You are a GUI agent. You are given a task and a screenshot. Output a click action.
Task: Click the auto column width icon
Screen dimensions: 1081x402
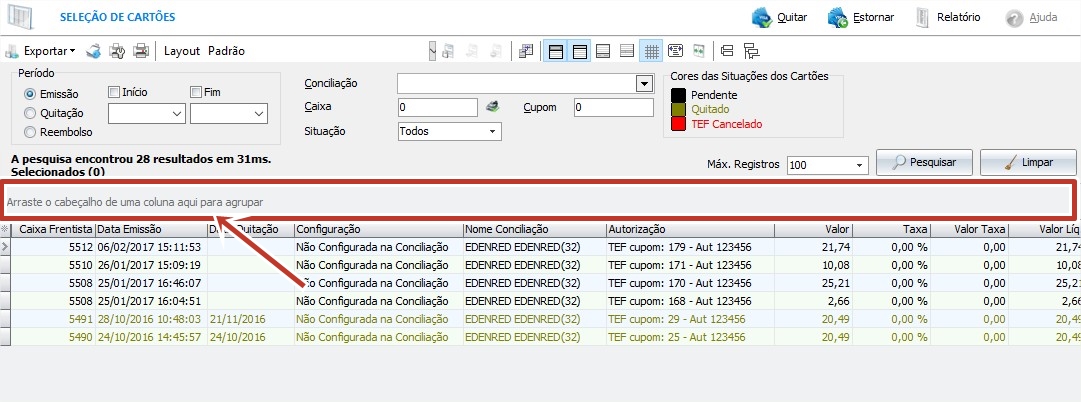click(x=676, y=51)
